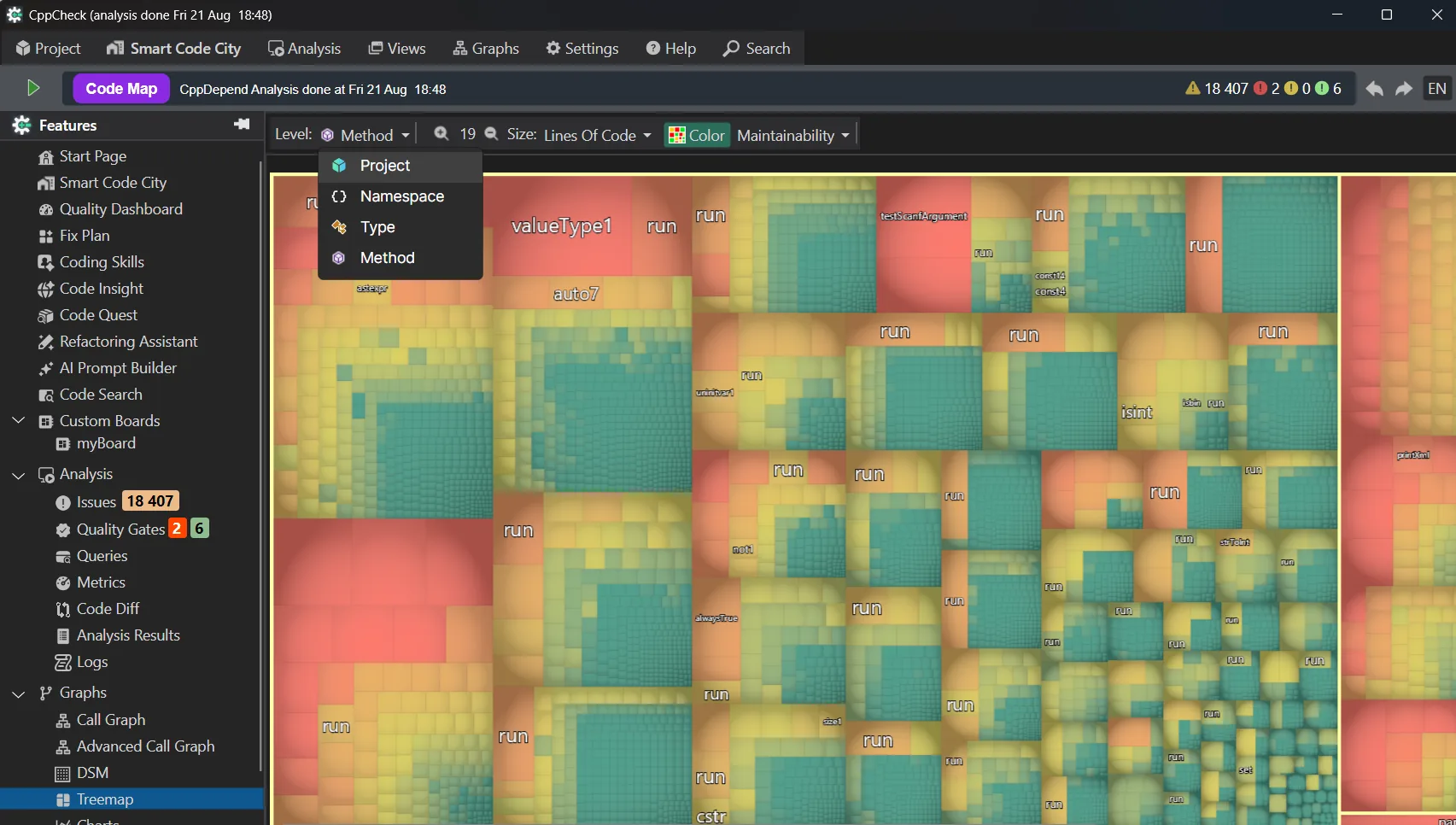Open the Views menu
Image resolution: width=1456 pixels, height=825 pixels.
tap(397, 49)
